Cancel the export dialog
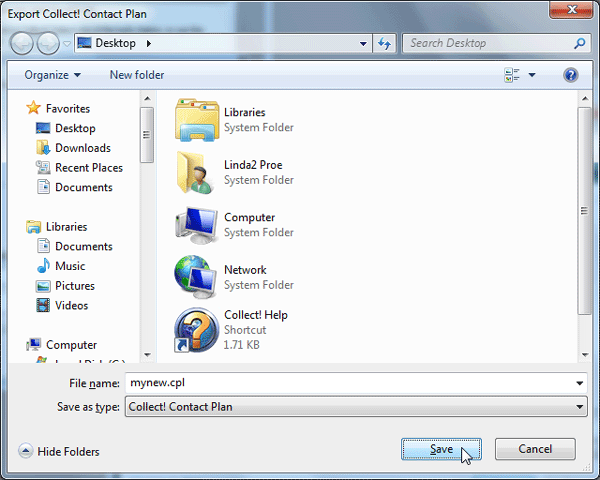 pos(535,449)
